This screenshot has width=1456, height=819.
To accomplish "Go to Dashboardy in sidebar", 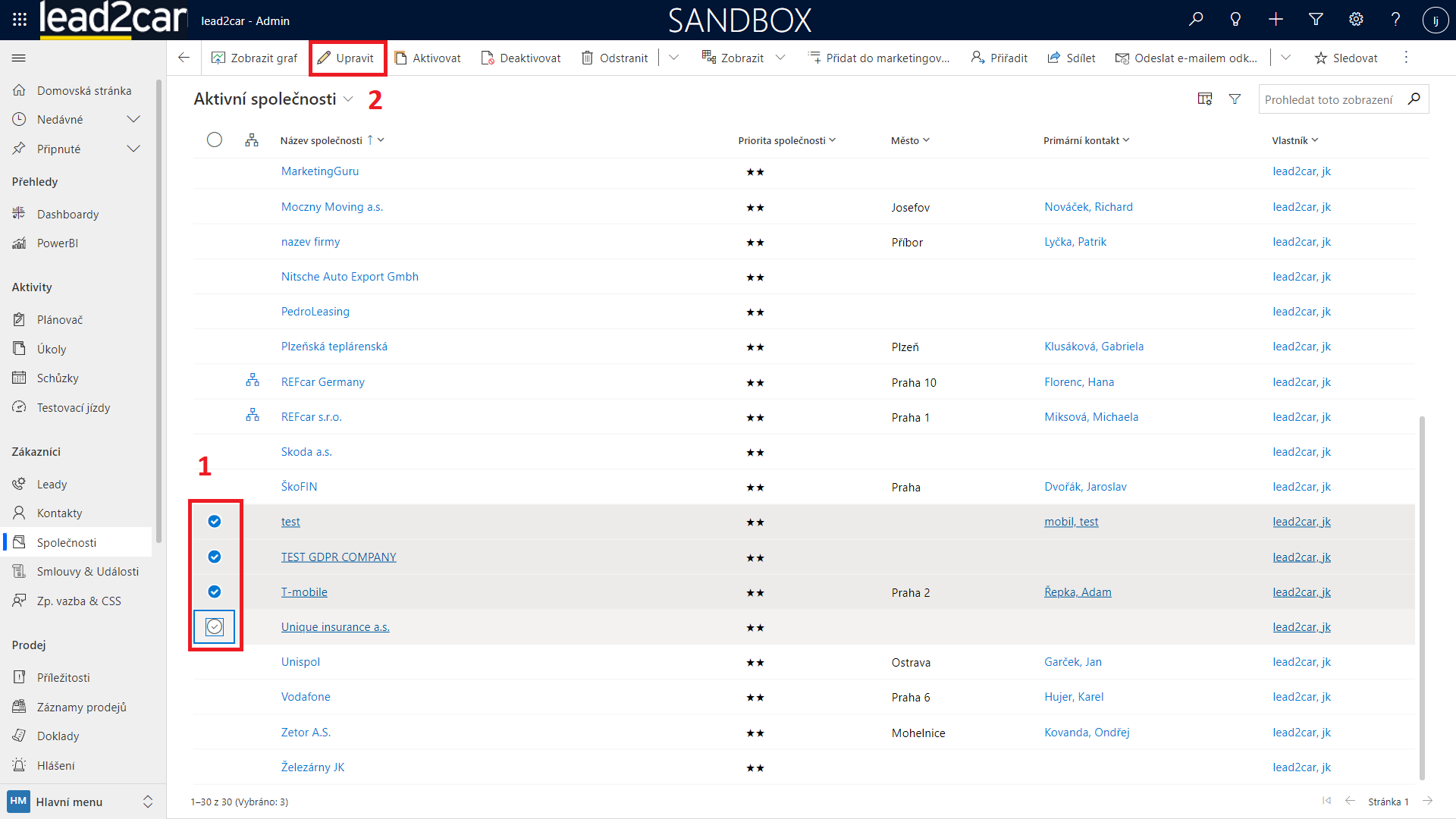I will click(67, 215).
